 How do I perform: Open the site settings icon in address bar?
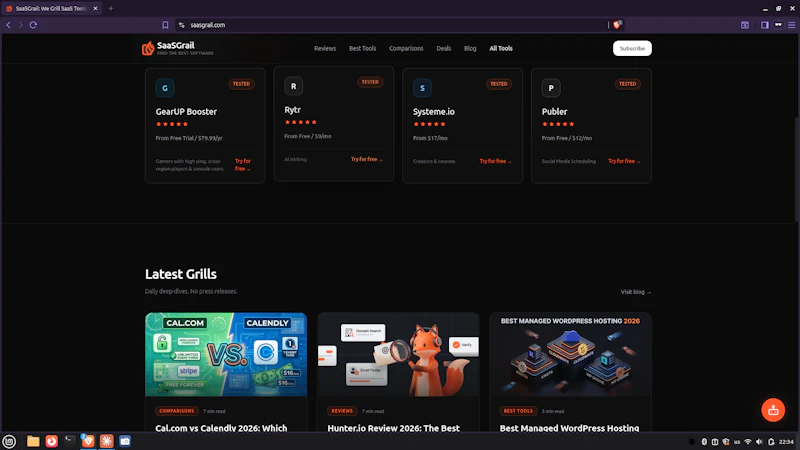coord(182,25)
